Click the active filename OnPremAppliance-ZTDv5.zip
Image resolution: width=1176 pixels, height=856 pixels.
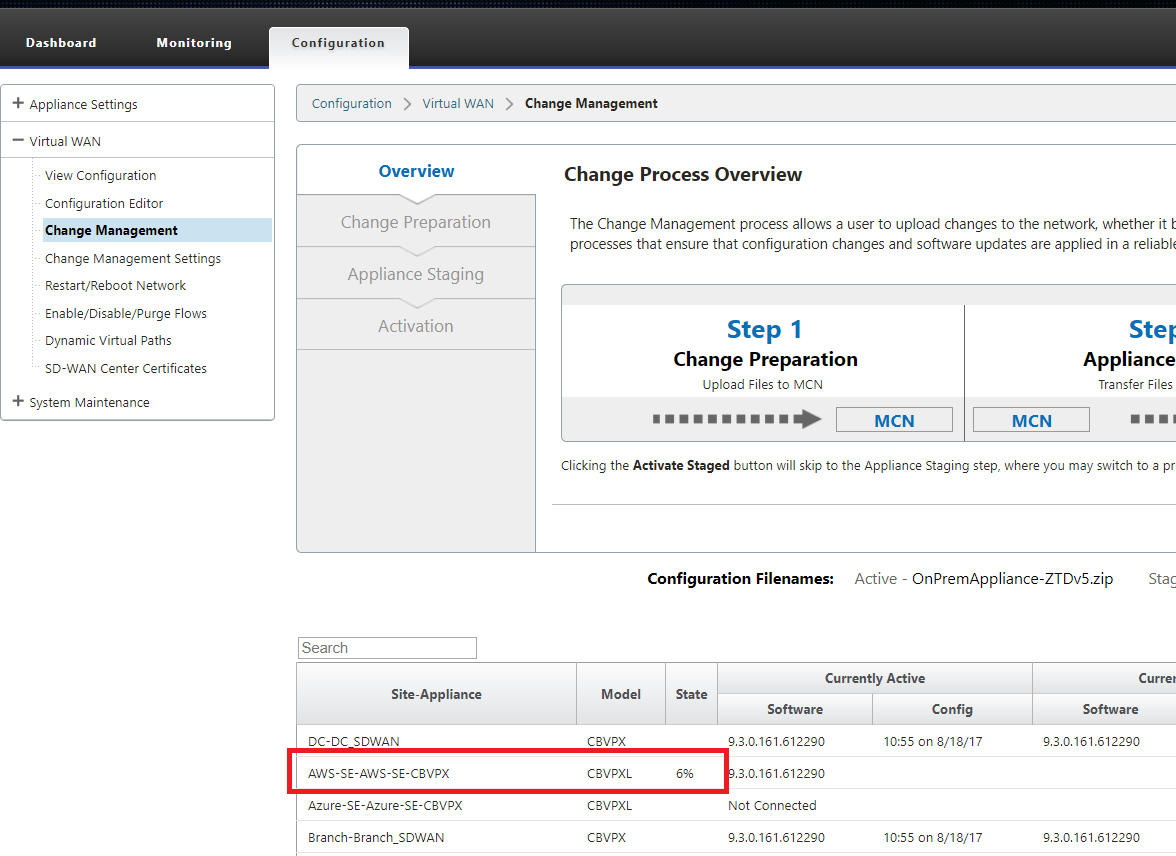[1012, 578]
